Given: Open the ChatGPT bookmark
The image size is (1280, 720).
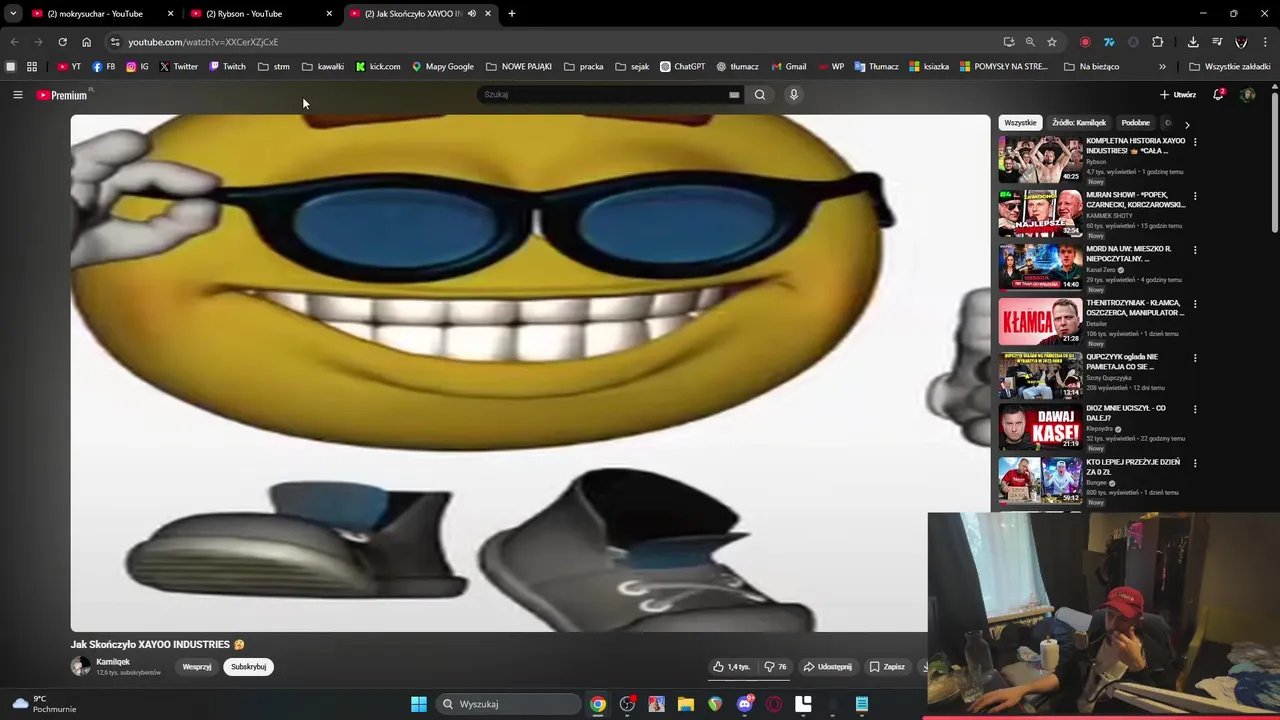Looking at the screenshot, I should [682, 67].
